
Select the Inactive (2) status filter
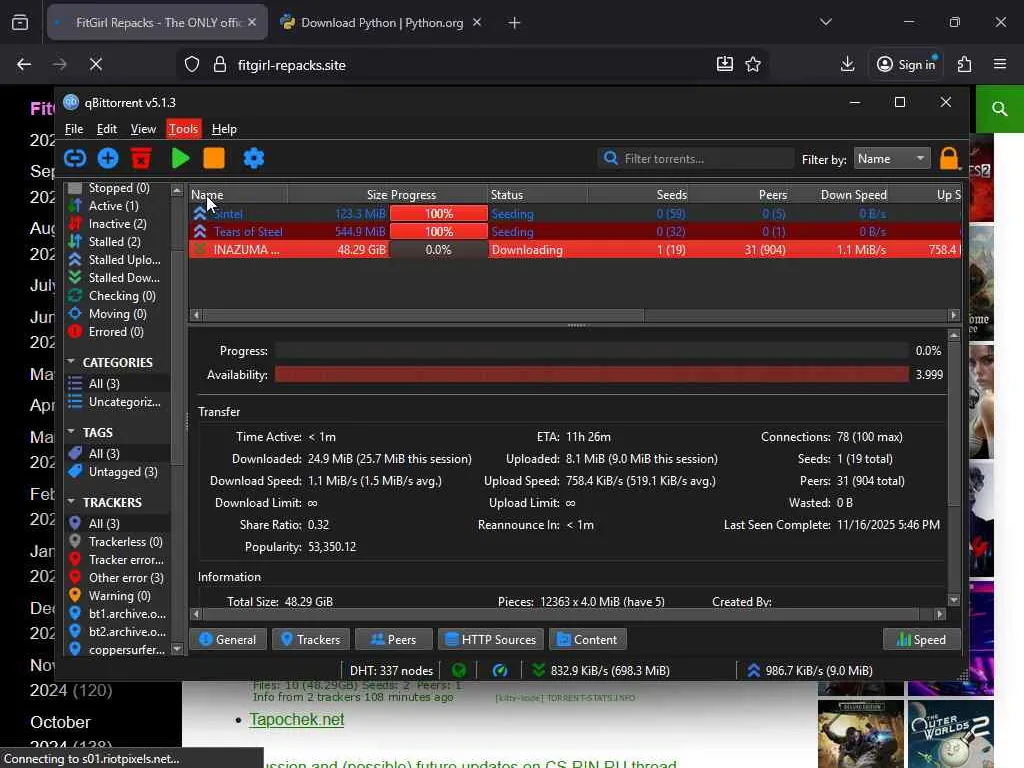(x=118, y=223)
